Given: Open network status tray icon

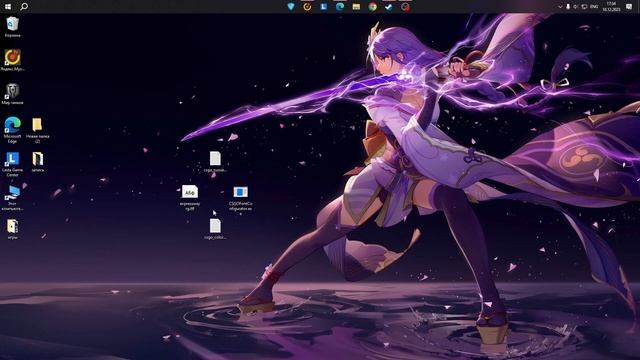Looking at the screenshot, I should (584, 7).
